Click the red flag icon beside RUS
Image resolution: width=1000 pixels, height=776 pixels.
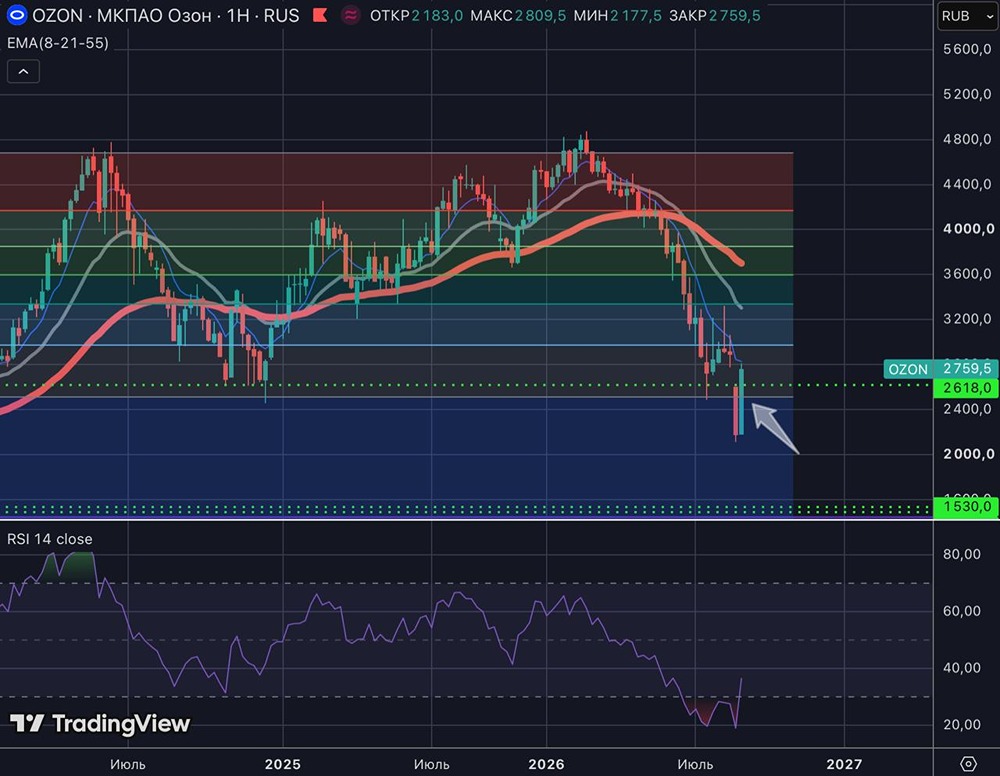(320, 15)
